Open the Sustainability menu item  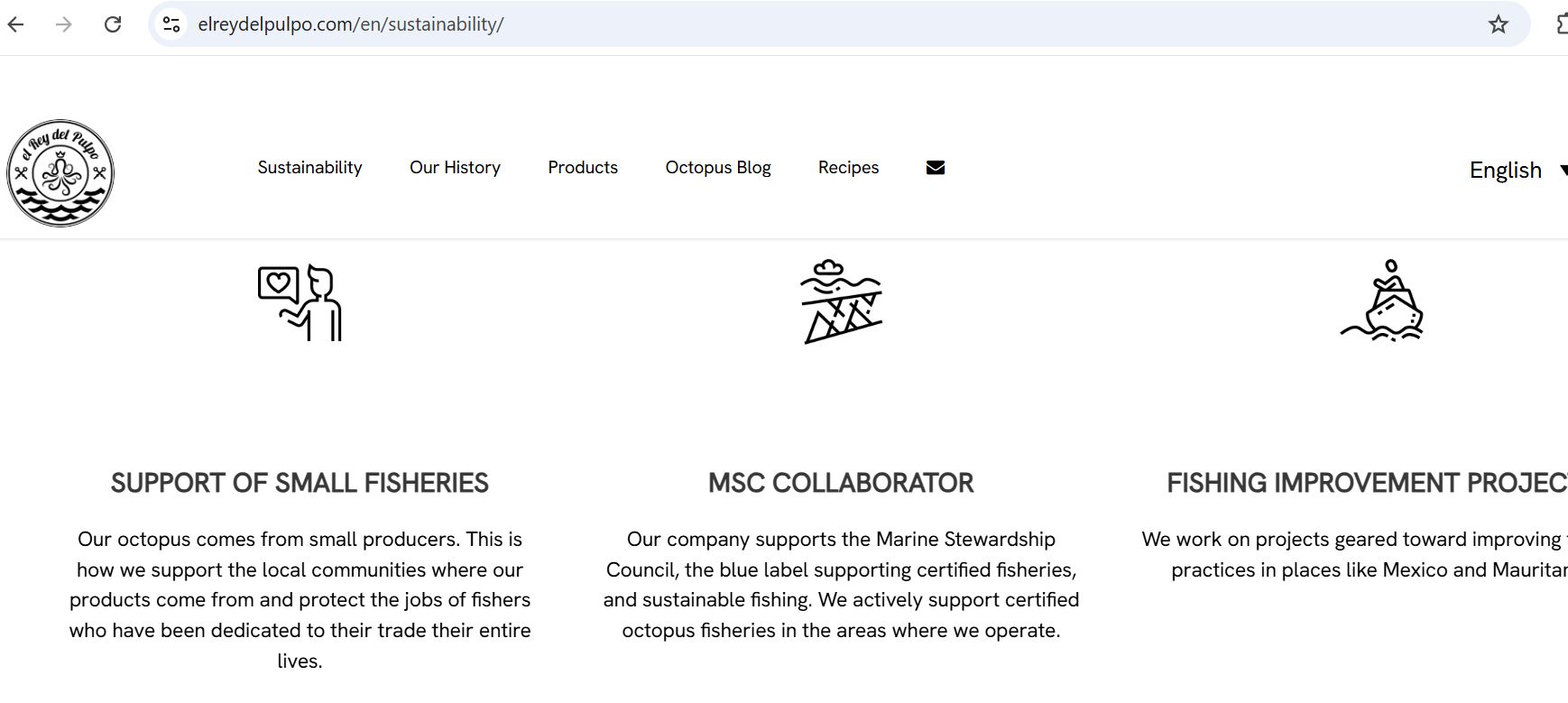click(309, 167)
